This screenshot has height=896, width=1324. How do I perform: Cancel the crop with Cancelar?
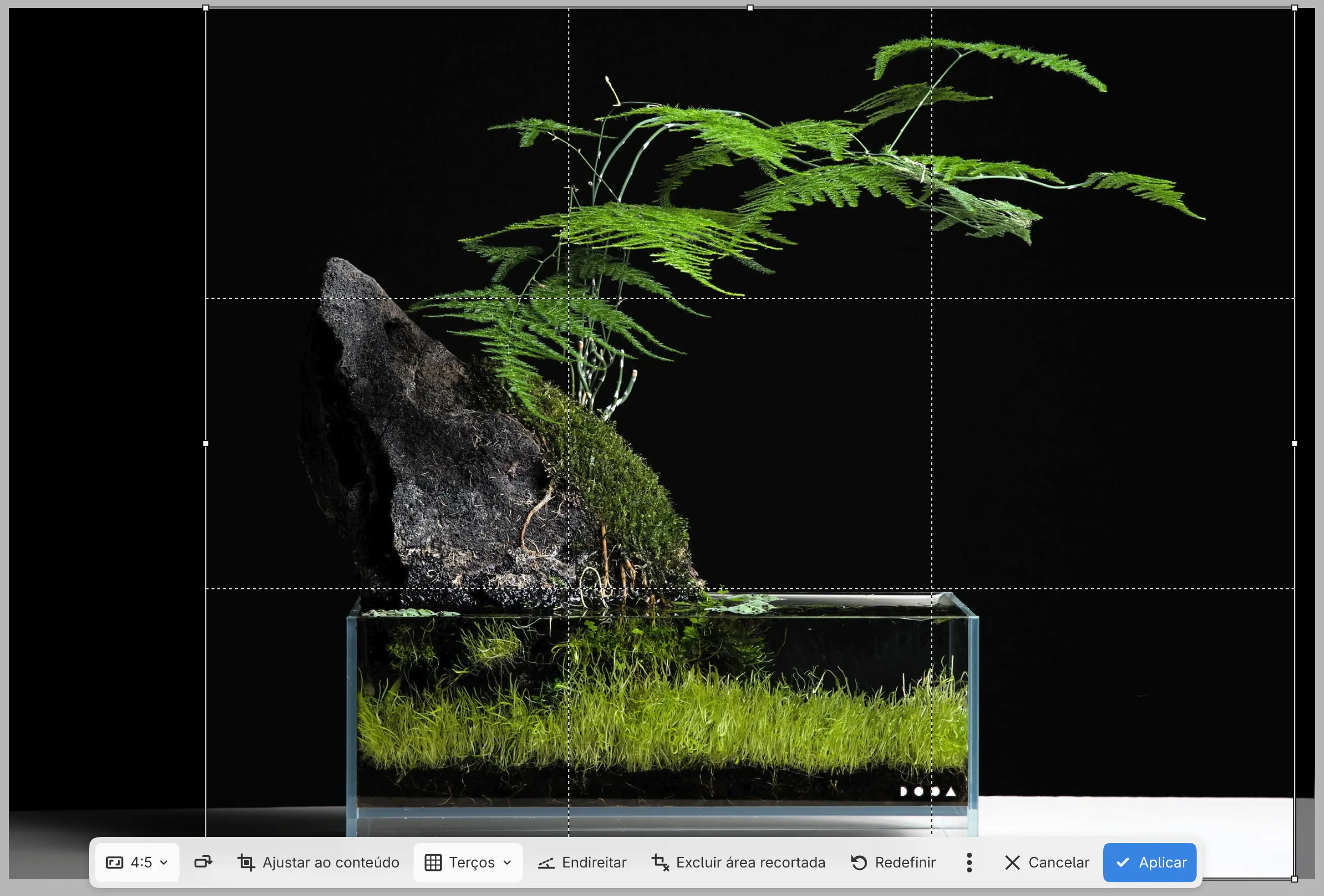pyautogui.click(x=1047, y=863)
